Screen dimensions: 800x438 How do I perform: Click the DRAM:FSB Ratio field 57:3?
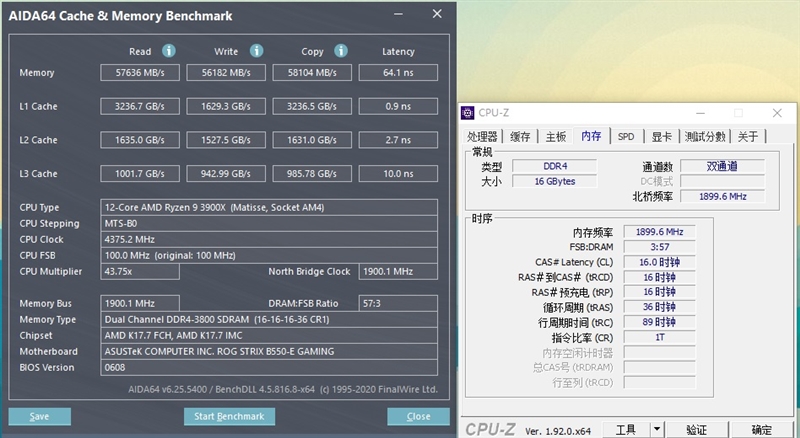(398, 303)
